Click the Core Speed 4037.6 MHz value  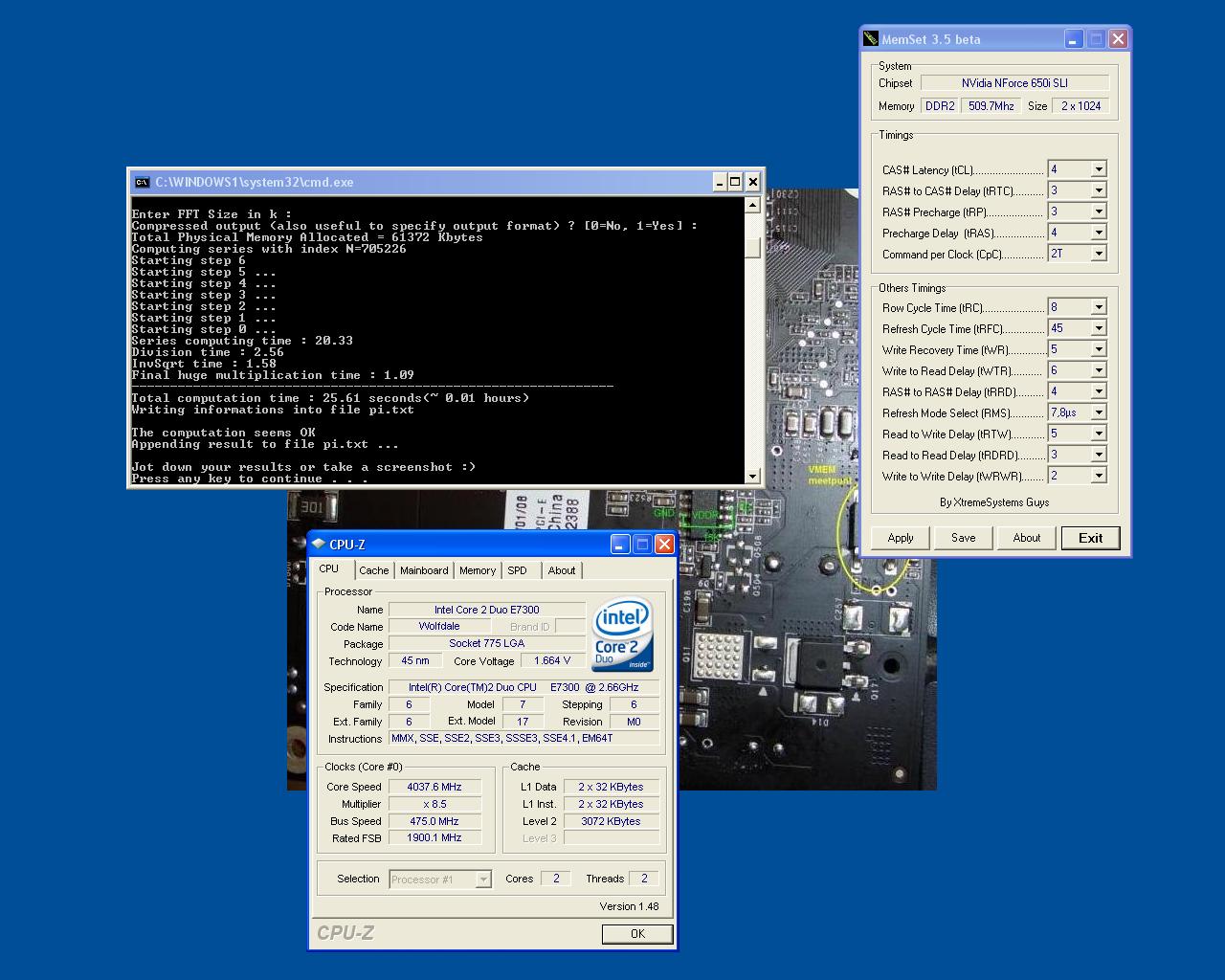tap(434, 787)
